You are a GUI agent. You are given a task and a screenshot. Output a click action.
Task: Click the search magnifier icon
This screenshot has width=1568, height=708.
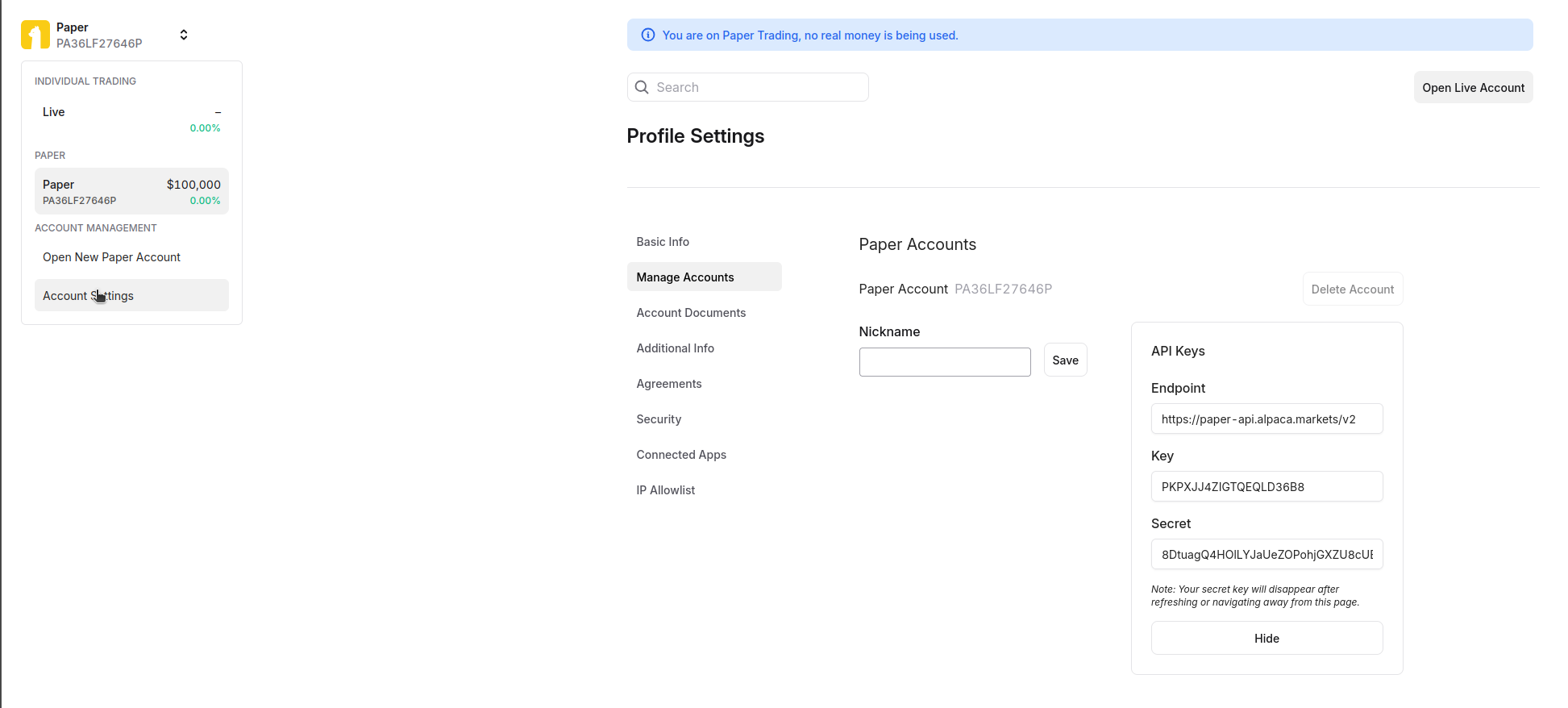click(642, 87)
